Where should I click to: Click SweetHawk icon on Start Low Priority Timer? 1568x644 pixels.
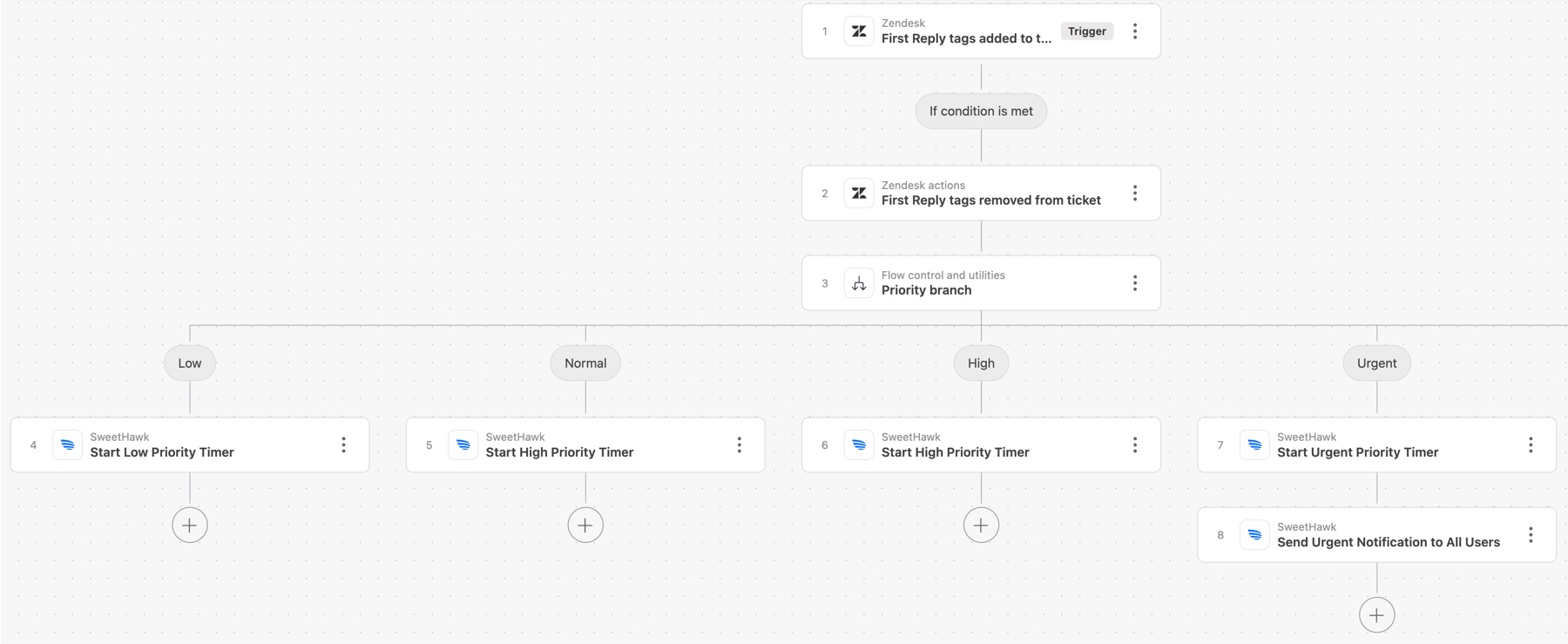[x=67, y=445]
